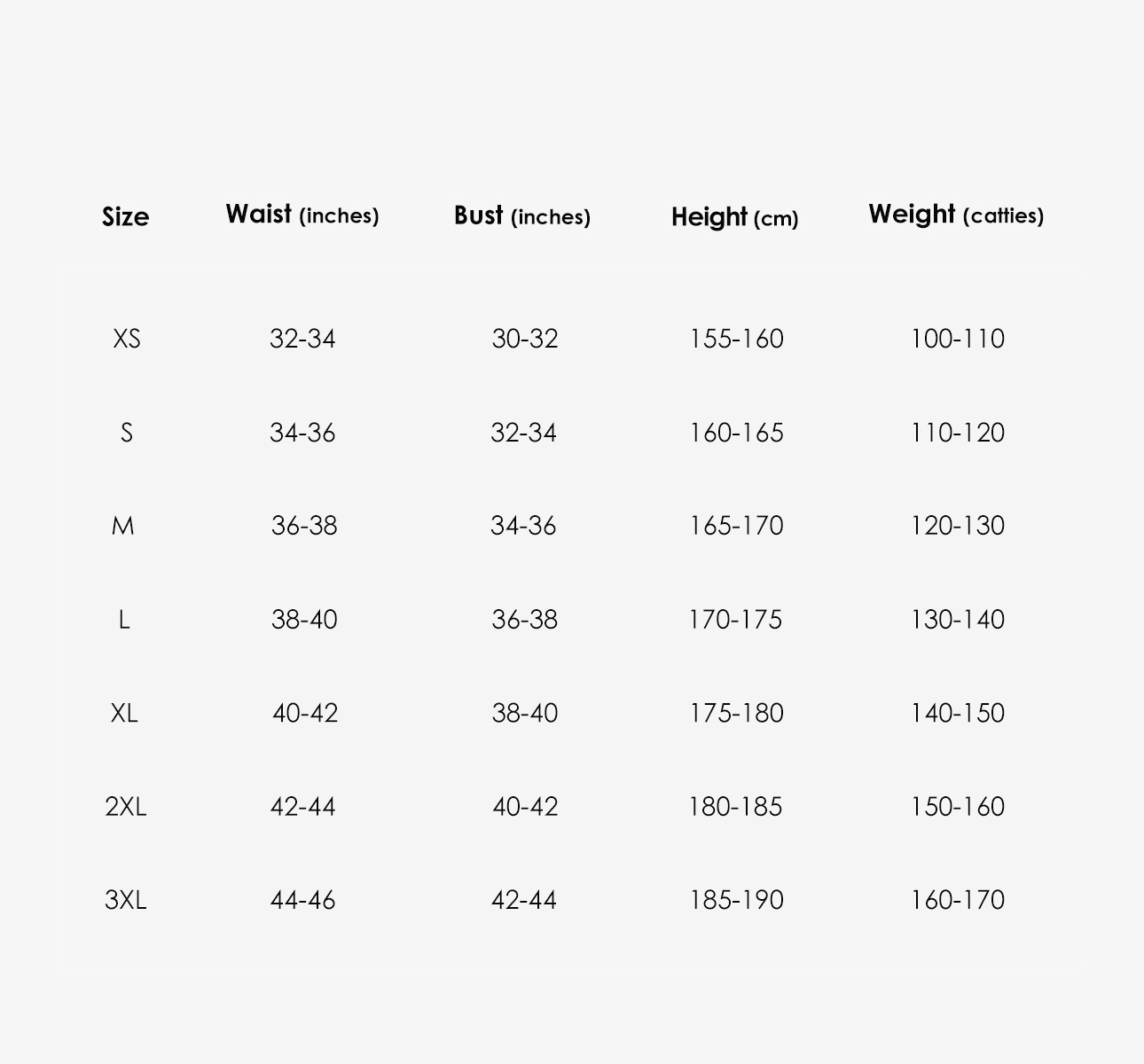Click bust value 40-42 for 2XL

pyautogui.click(x=525, y=807)
